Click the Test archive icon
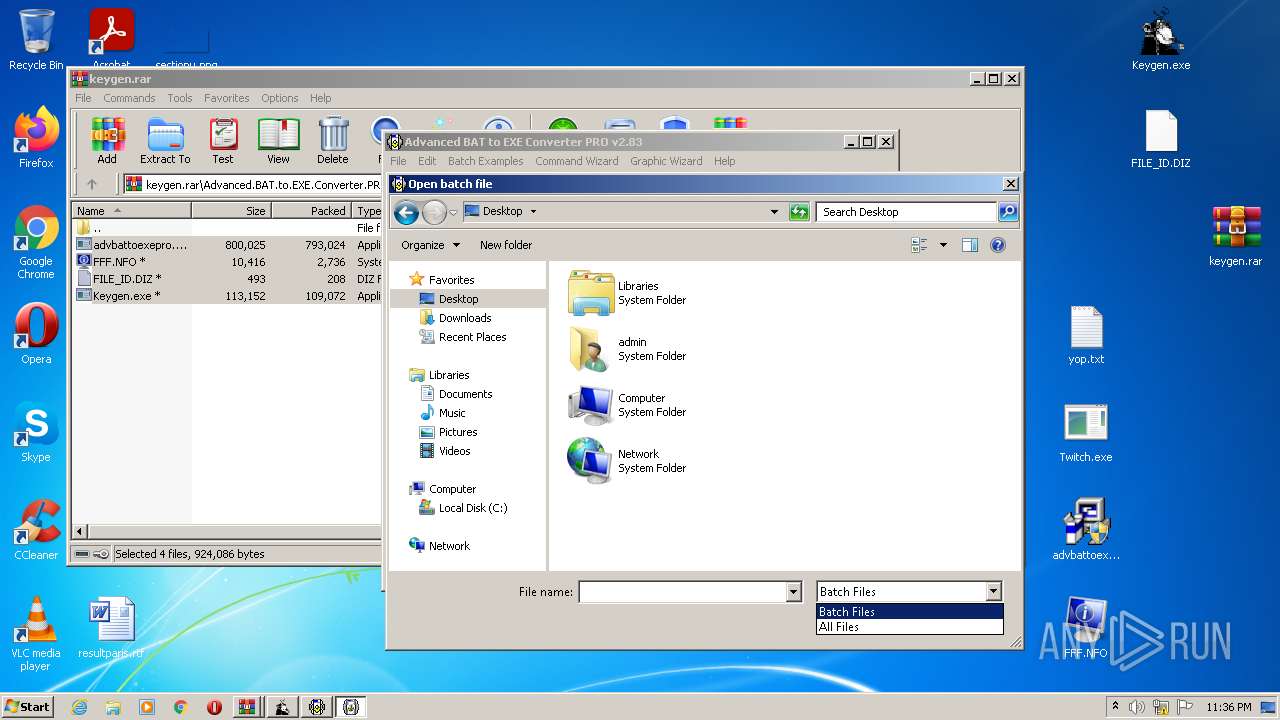The height and width of the screenshot is (720, 1280). click(223, 141)
